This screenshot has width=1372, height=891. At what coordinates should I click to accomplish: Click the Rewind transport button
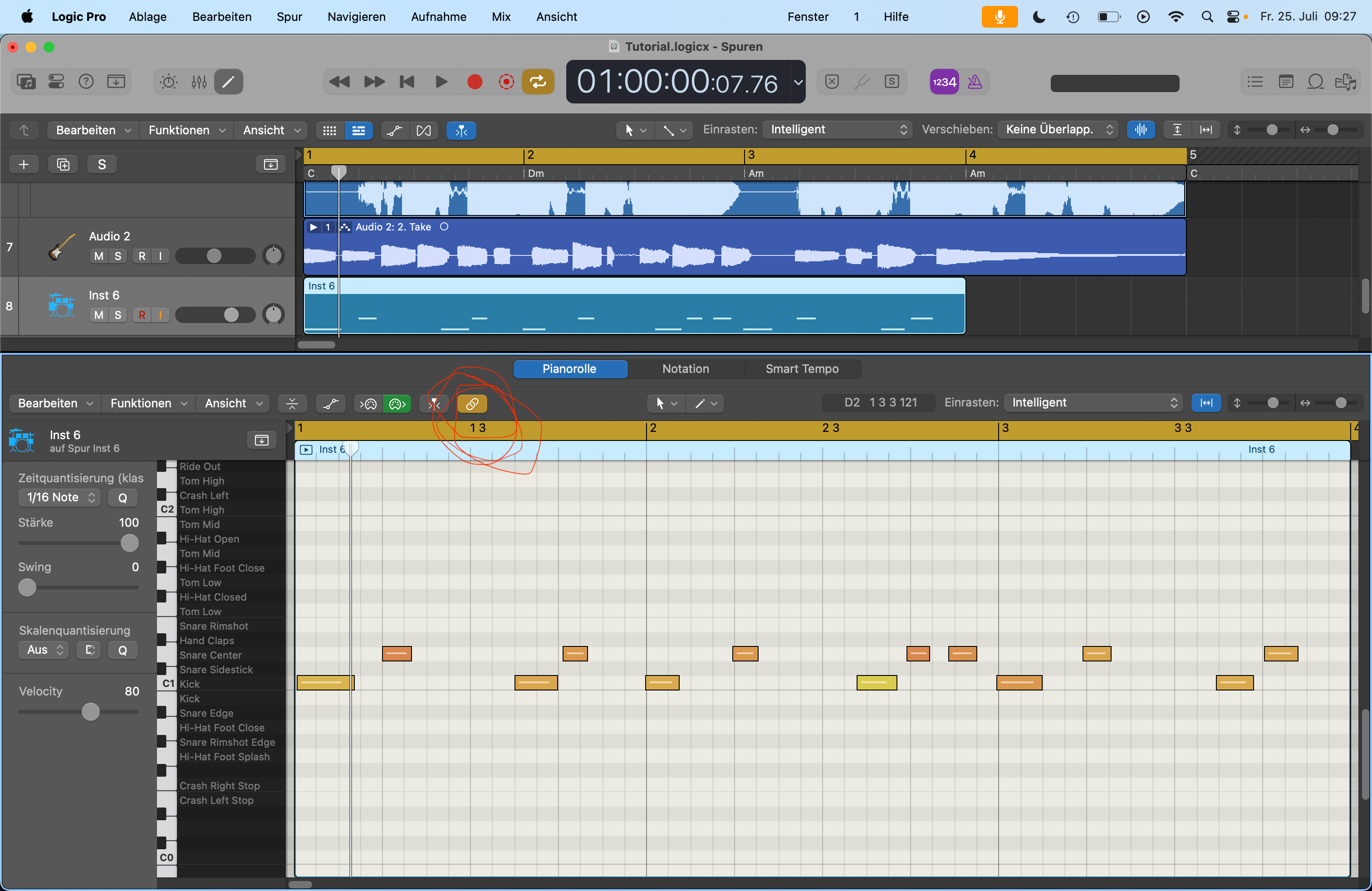coord(339,82)
